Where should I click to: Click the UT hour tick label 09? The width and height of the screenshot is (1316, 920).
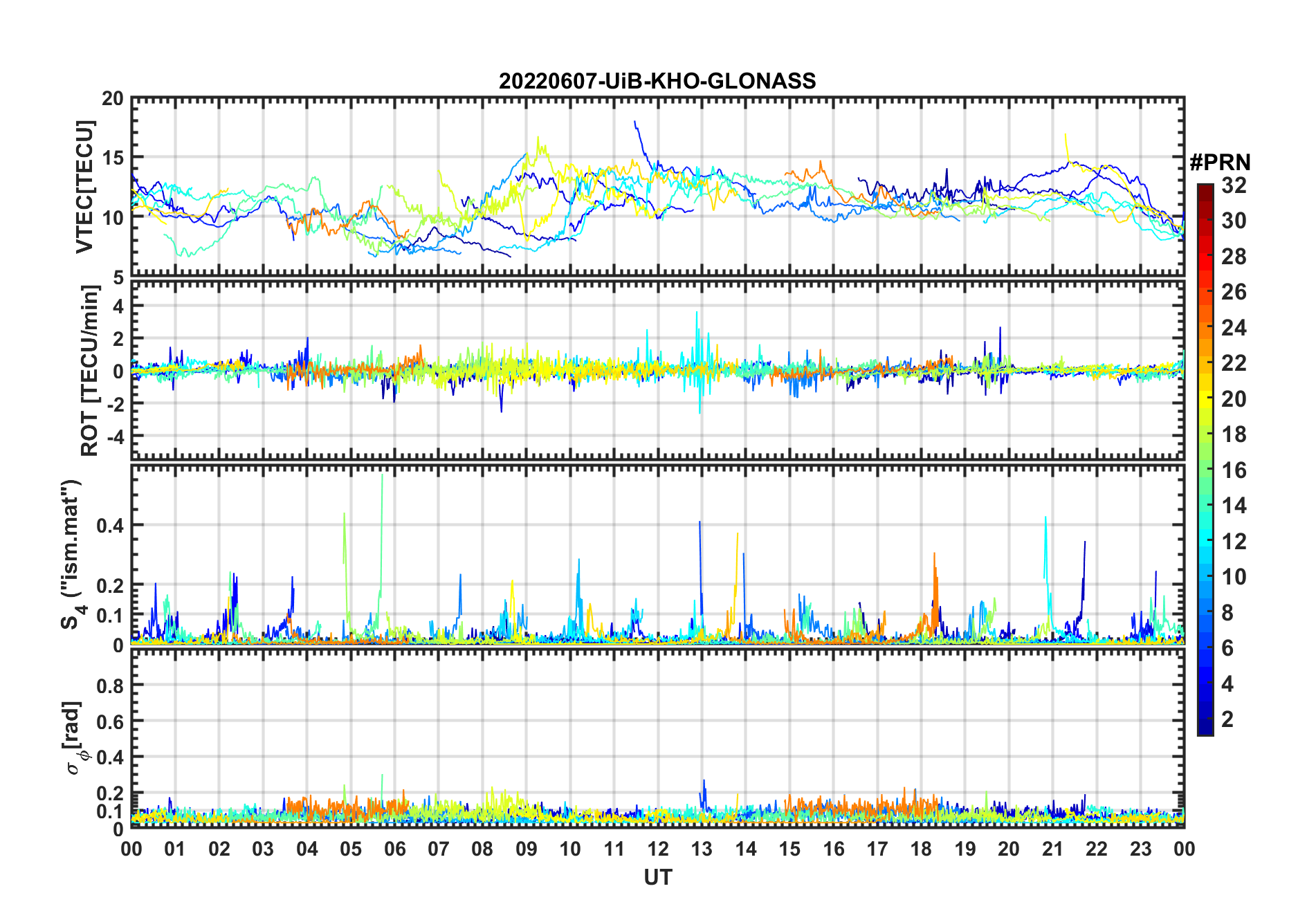[527, 849]
